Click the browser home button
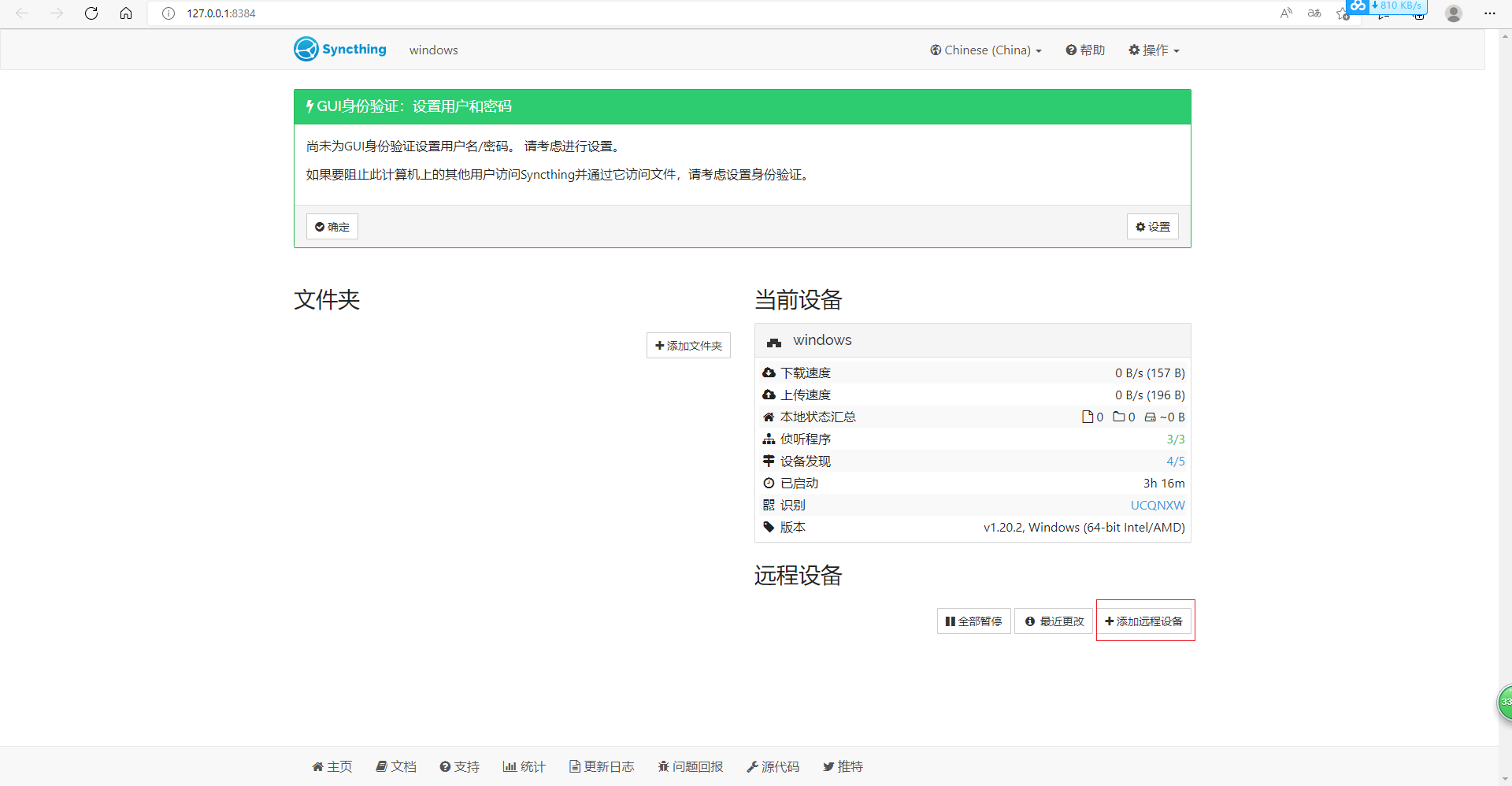This screenshot has height=786, width=1512. pyautogui.click(x=126, y=13)
